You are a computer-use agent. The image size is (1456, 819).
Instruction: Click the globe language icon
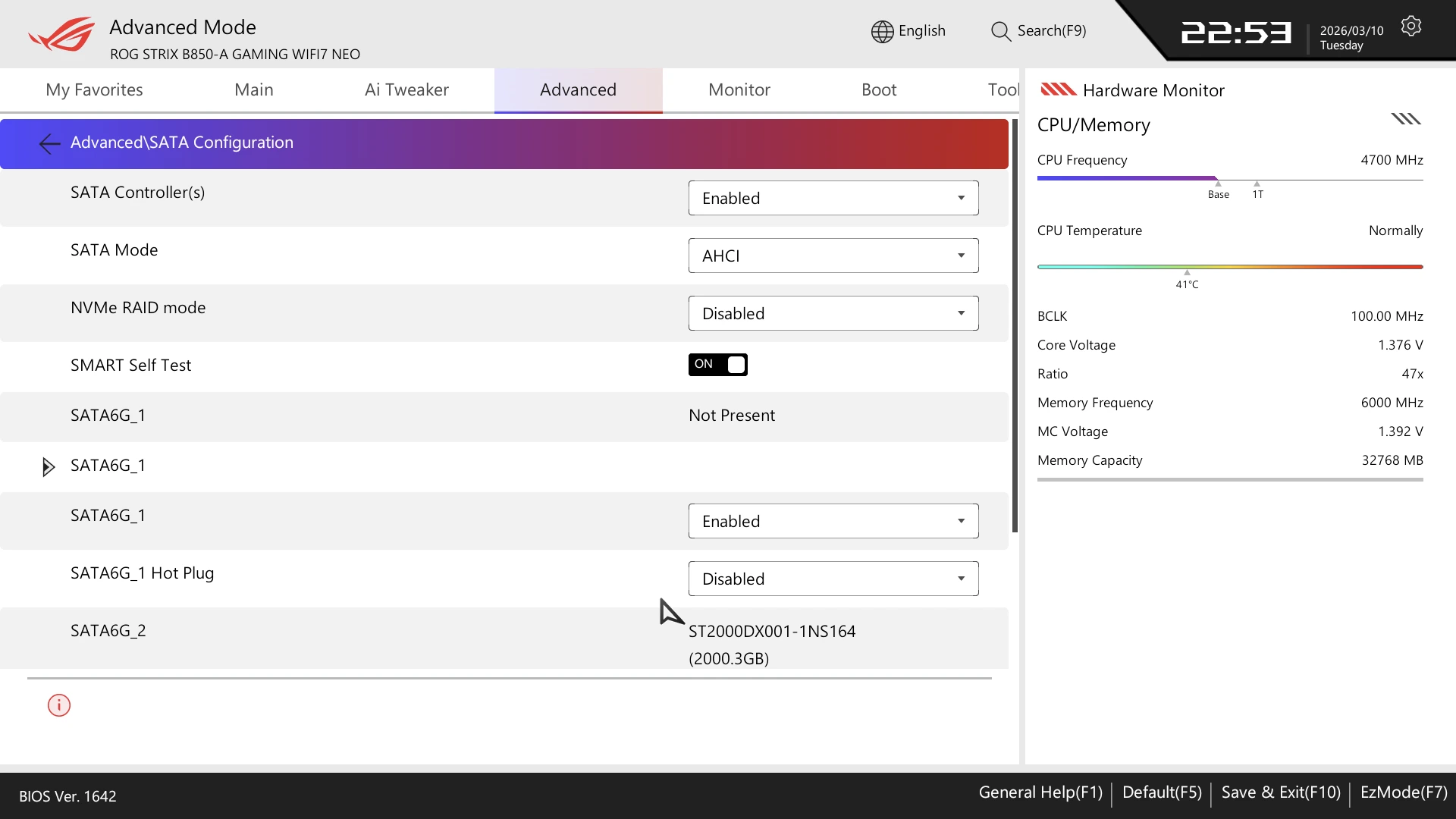882,31
